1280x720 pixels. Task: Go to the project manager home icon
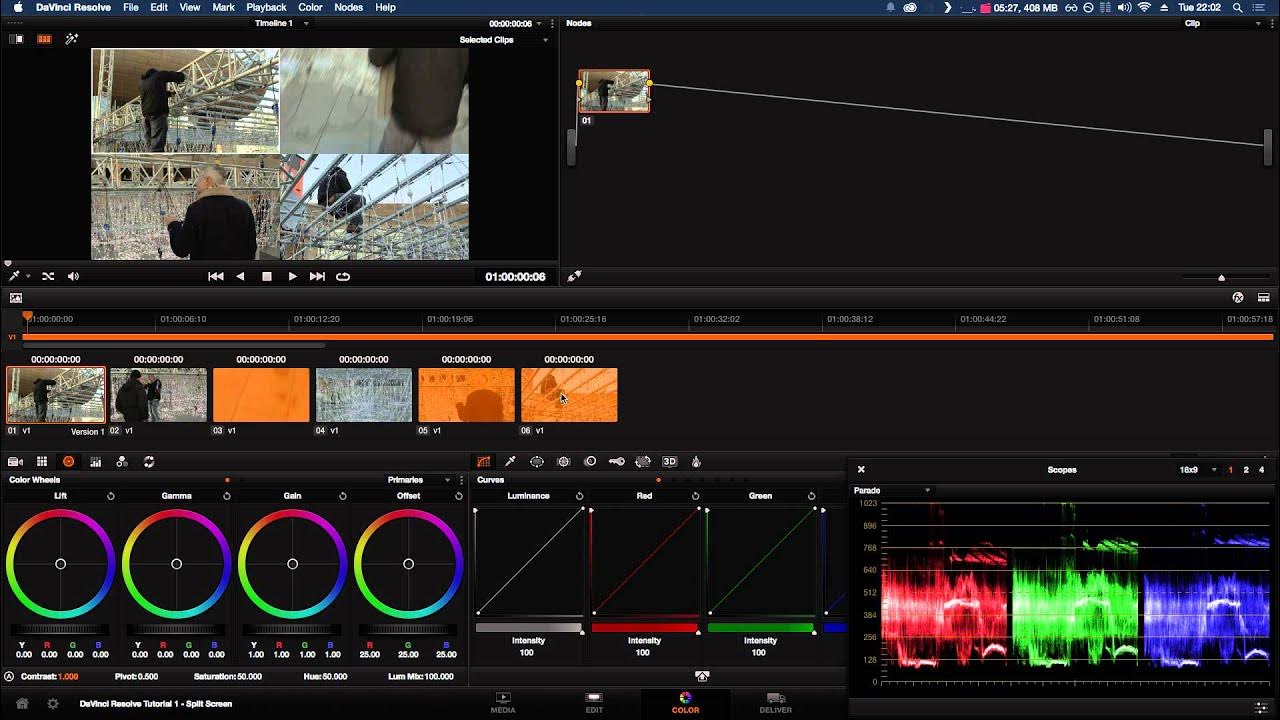[22, 704]
